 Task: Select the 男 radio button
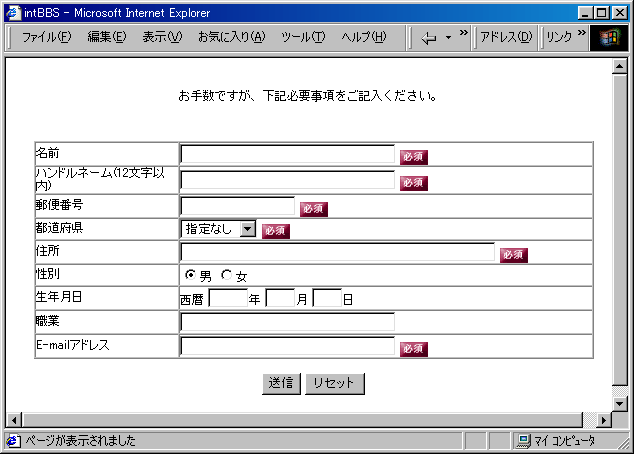coord(190,275)
